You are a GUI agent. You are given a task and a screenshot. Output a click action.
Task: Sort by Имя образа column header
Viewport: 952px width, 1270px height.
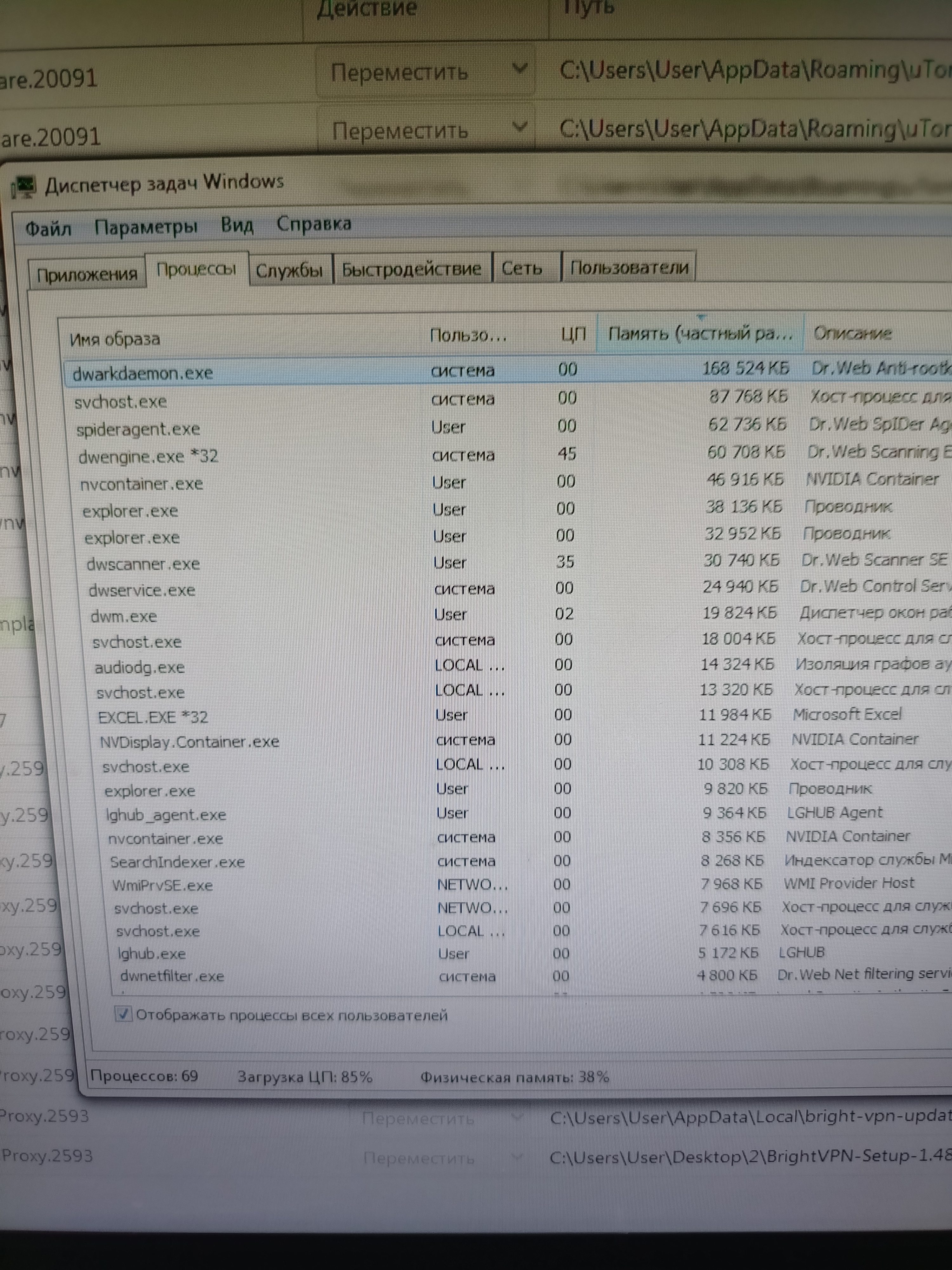coord(115,339)
